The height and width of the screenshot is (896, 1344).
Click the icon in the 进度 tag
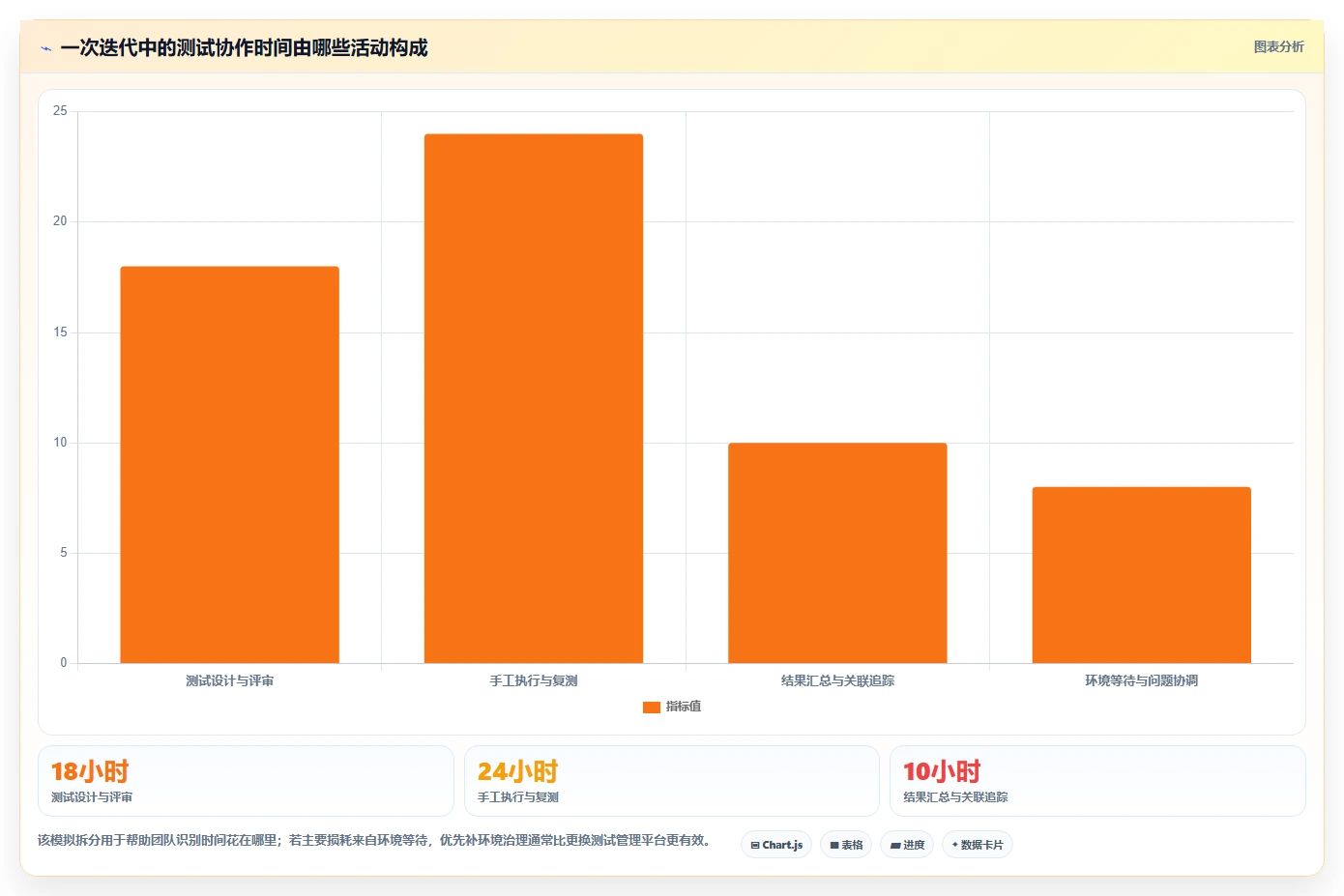[x=895, y=845]
